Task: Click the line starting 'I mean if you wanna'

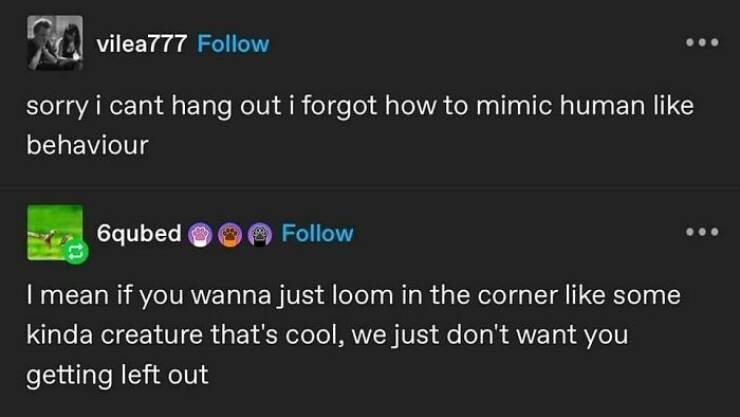Action: tap(354, 296)
